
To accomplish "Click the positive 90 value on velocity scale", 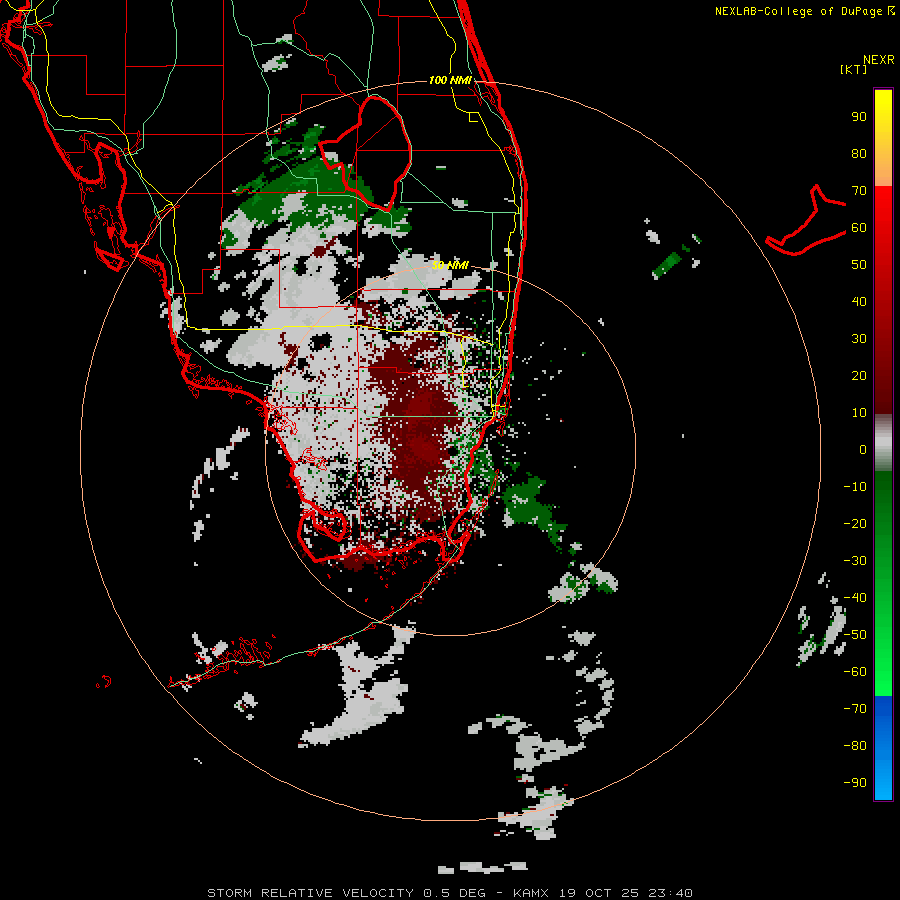I will point(859,117).
